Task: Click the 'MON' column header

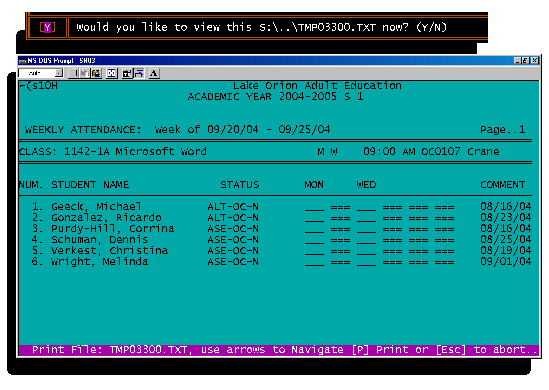Action: [x=314, y=185]
